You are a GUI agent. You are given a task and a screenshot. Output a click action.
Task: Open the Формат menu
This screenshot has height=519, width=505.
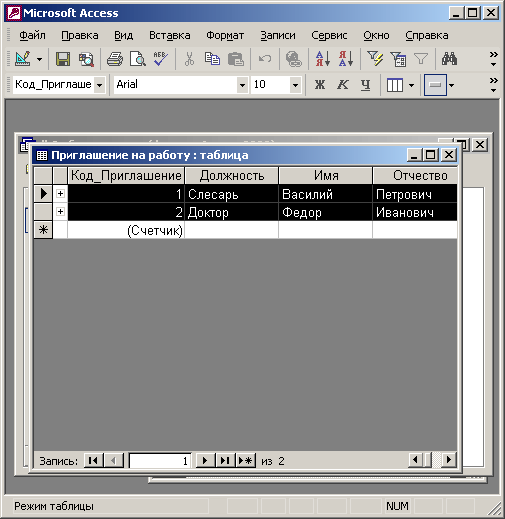(225, 35)
